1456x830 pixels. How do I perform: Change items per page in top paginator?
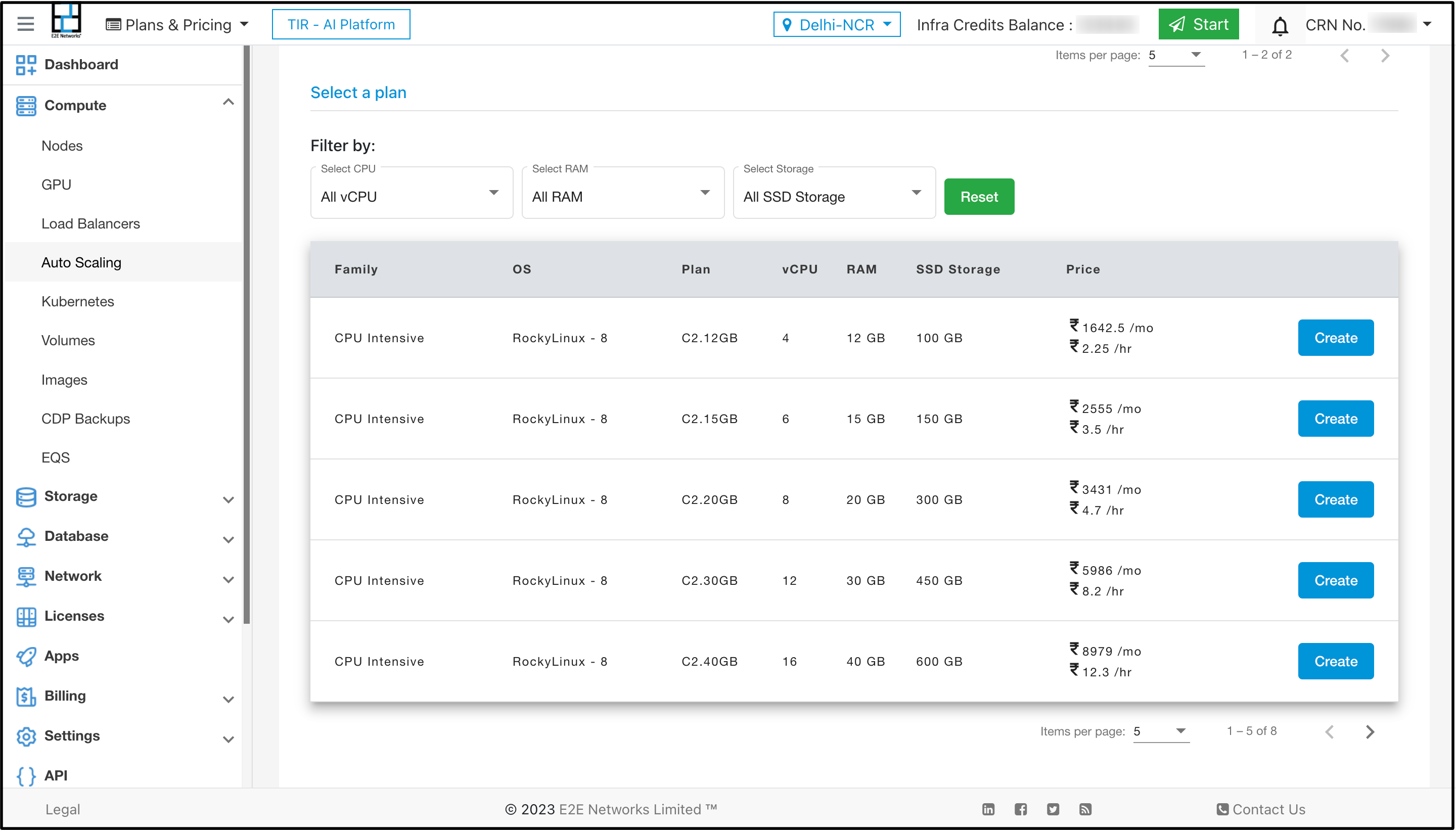[1176, 55]
